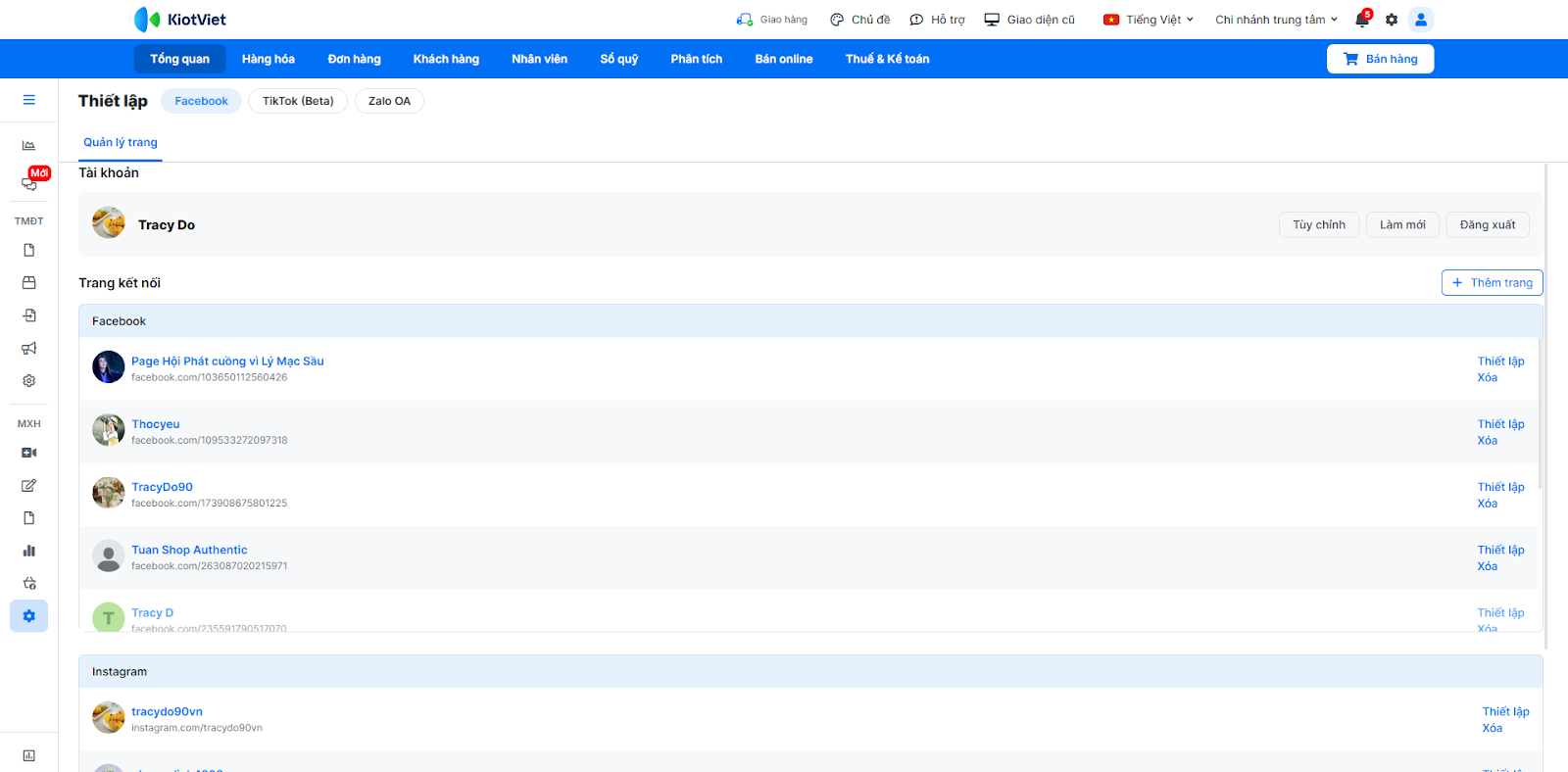The width and height of the screenshot is (1568, 772).
Task: Switch to Giao diện cũ old interface
Action: (x=1029, y=20)
